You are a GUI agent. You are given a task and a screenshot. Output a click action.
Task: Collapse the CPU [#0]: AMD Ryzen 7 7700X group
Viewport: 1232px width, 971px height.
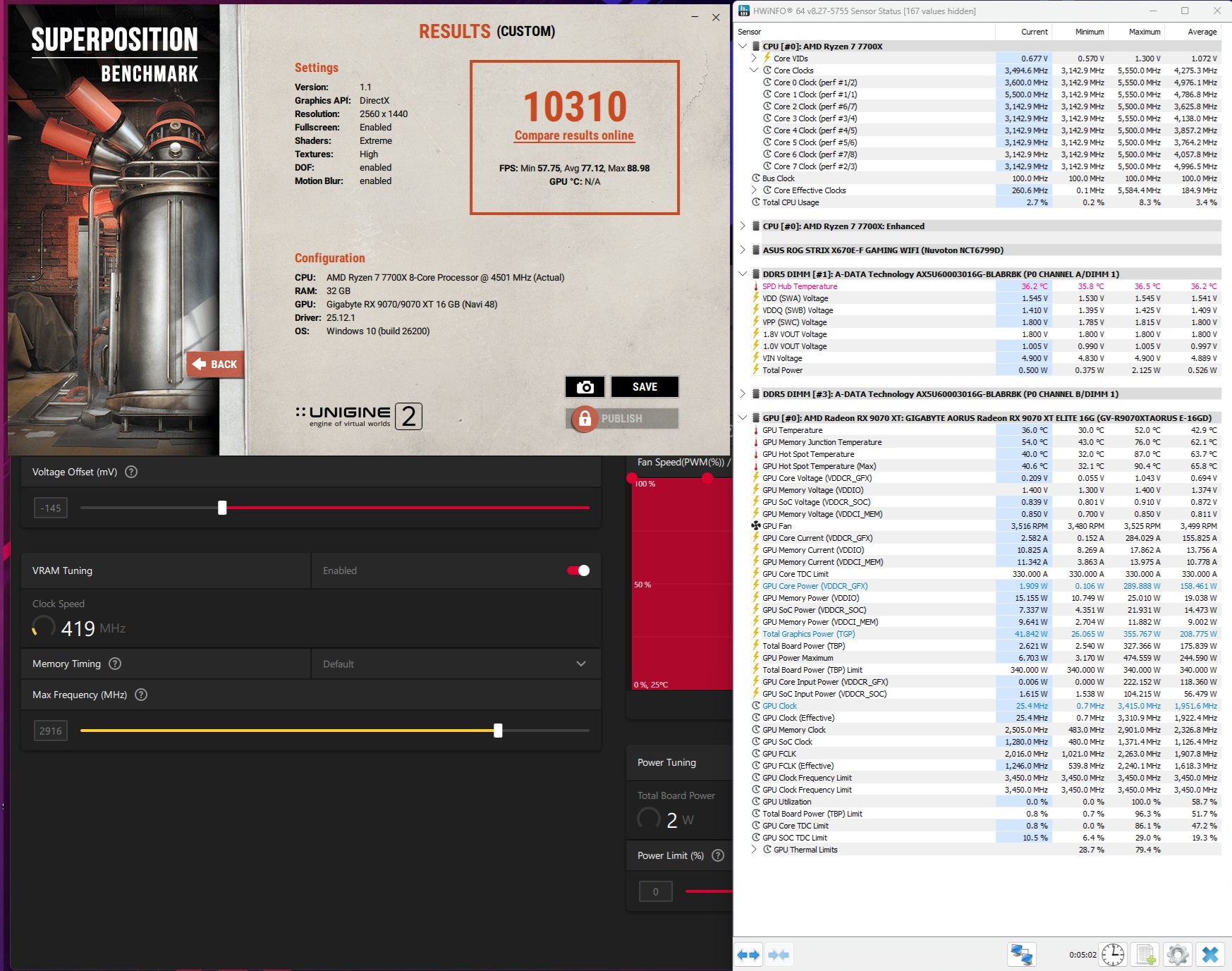click(x=743, y=47)
